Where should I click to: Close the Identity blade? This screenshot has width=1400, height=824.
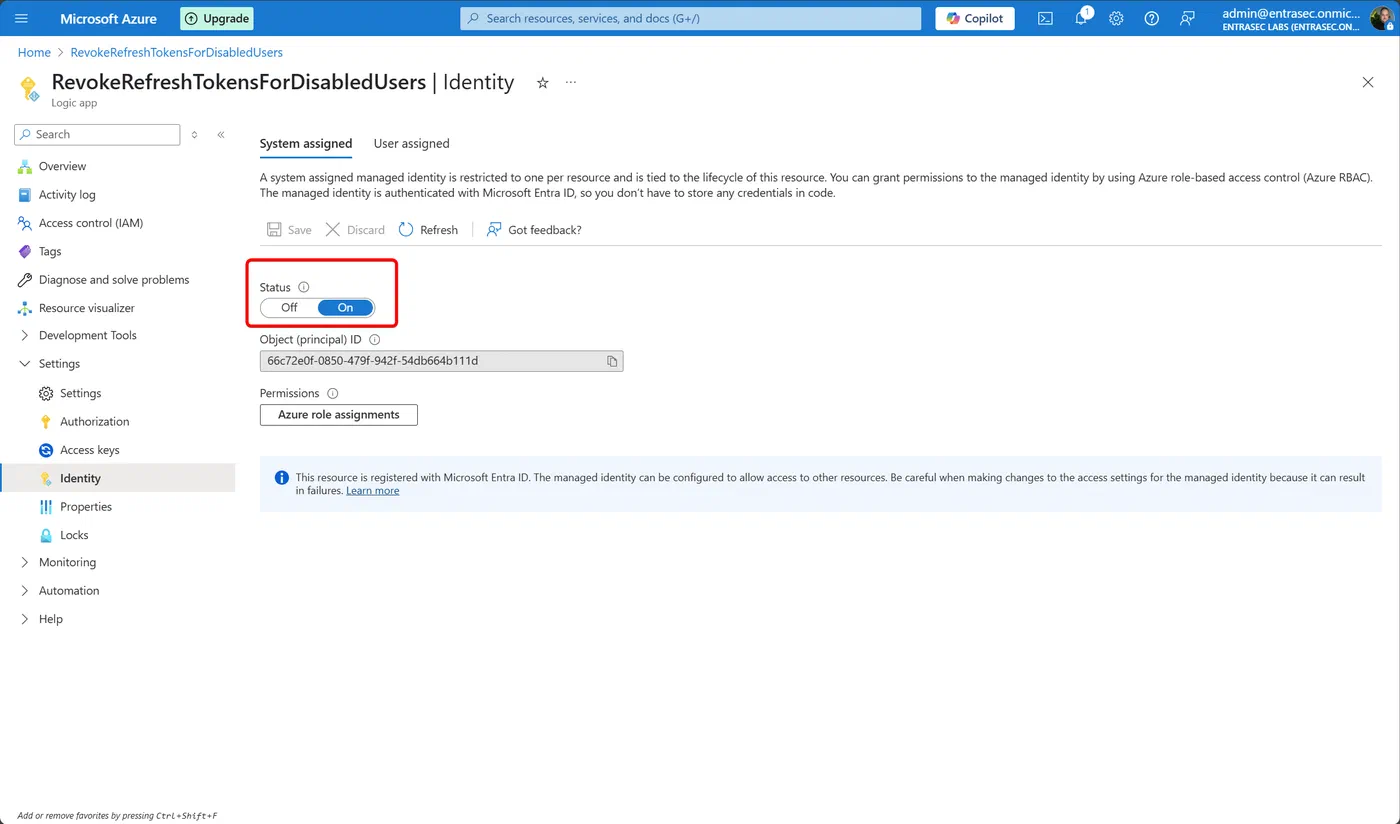(x=1368, y=82)
